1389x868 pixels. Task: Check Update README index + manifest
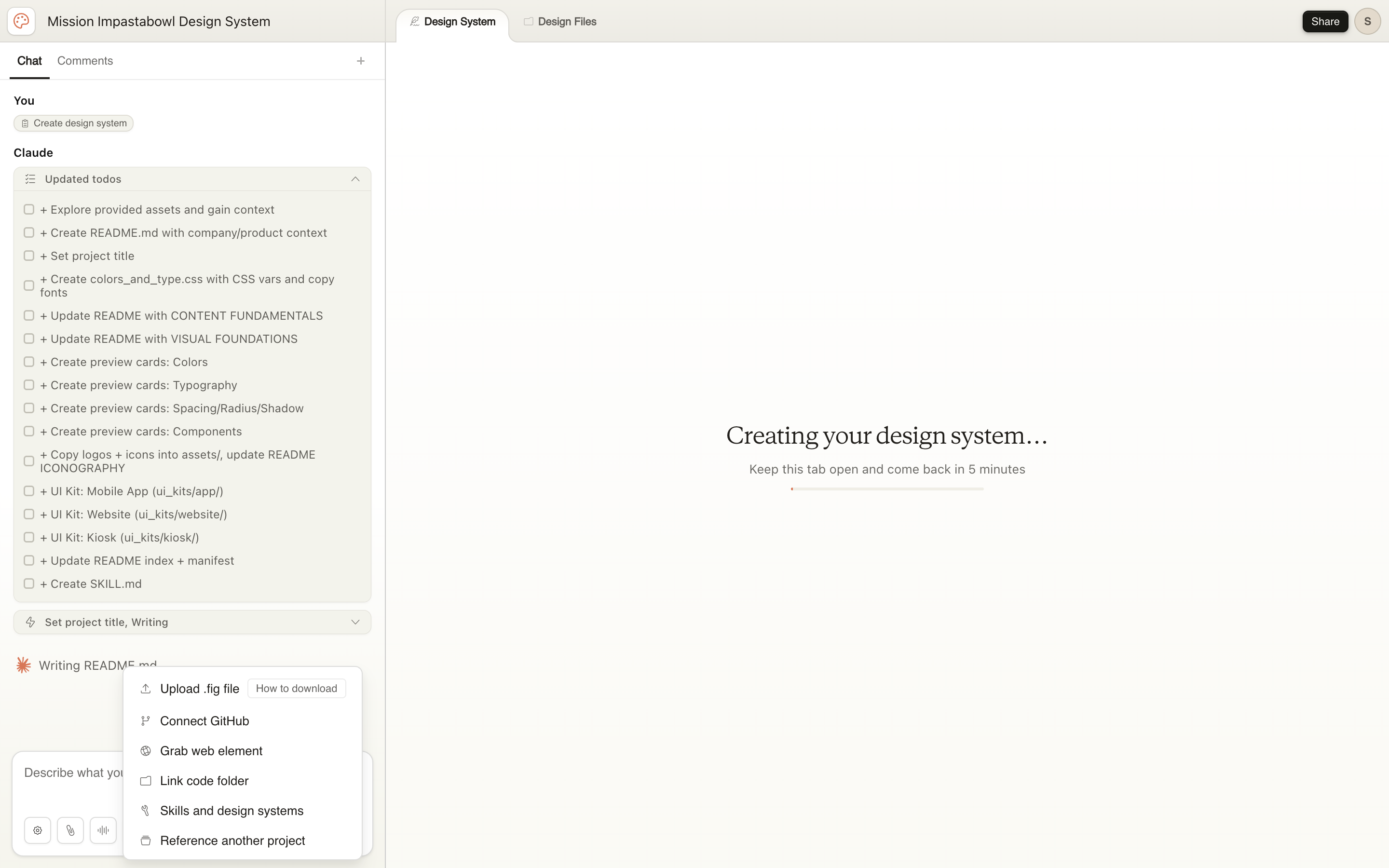click(29, 560)
